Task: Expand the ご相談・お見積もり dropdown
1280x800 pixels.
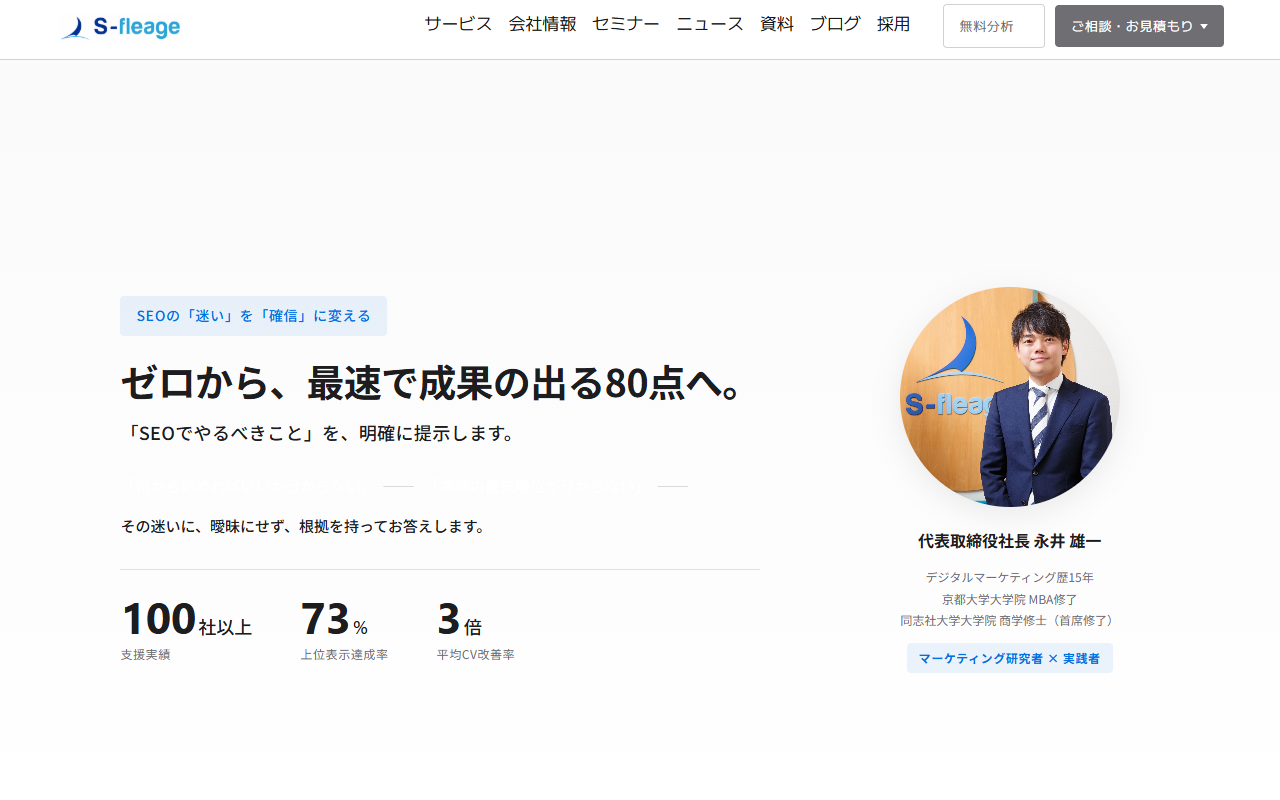Action: (1132, 26)
